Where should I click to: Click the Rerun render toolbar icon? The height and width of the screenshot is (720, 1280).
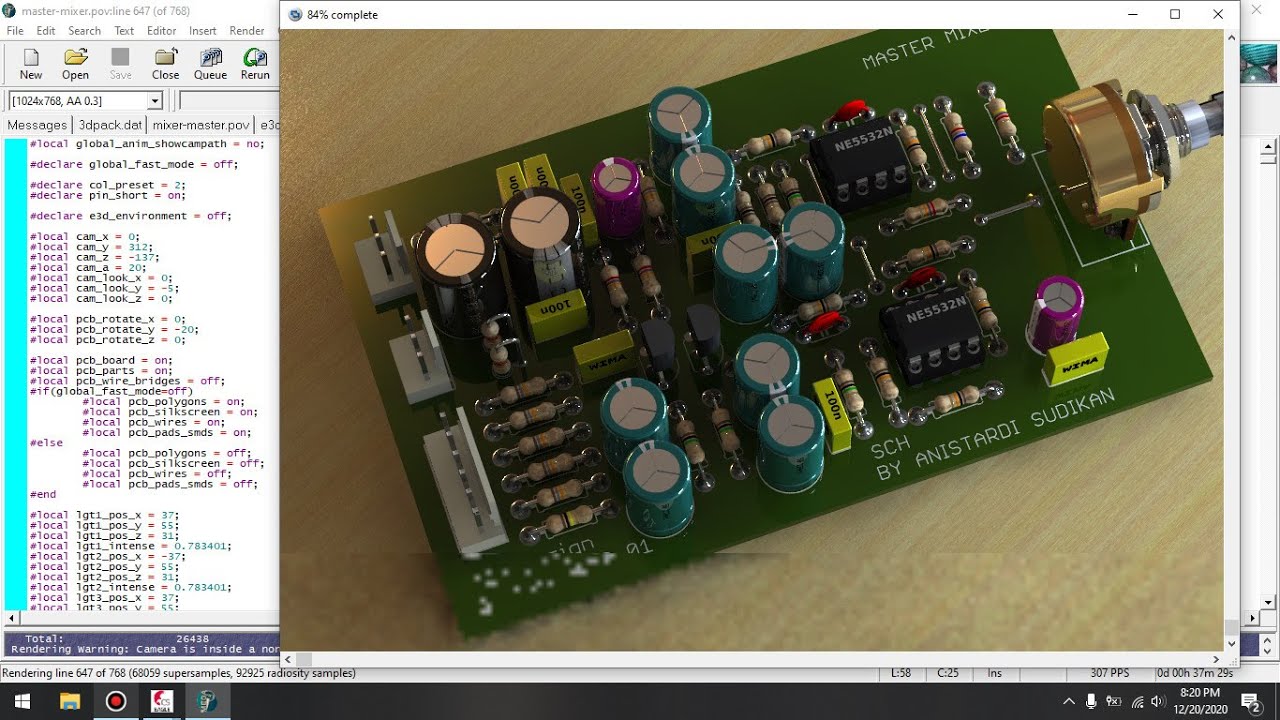(x=255, y=64)
